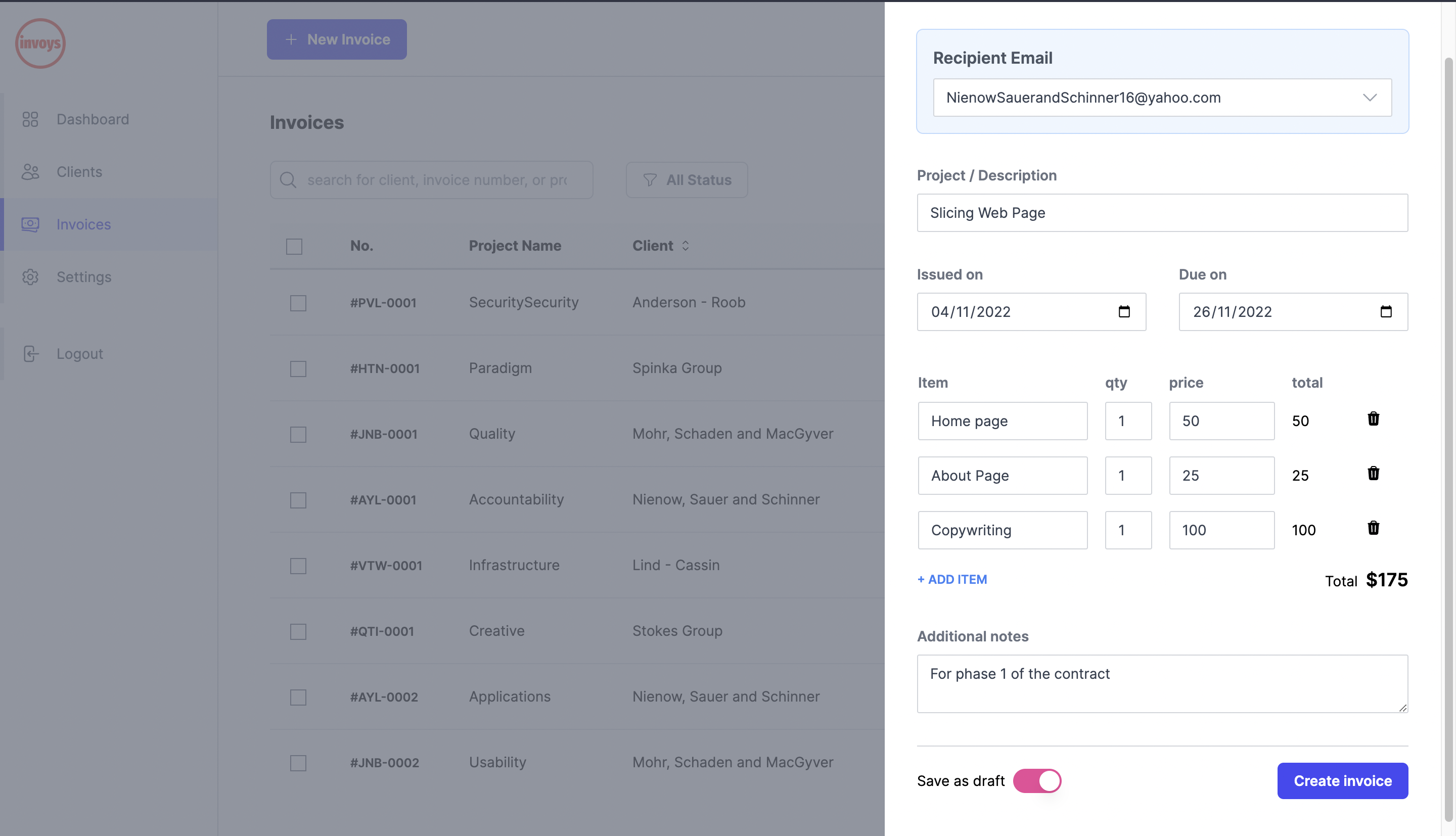
Task: Click the Spinka Group client cell
Action: tap(677, 368)
